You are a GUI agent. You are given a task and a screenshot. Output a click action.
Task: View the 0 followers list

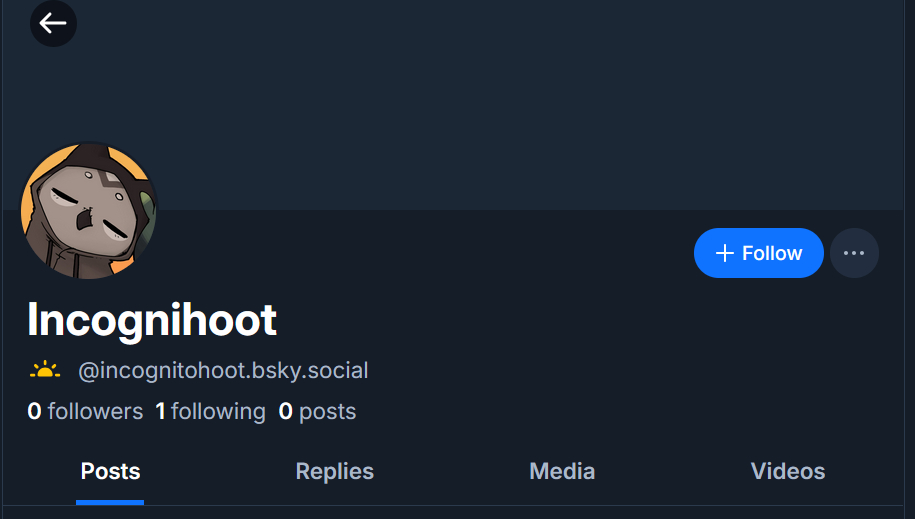pos(85,411)
